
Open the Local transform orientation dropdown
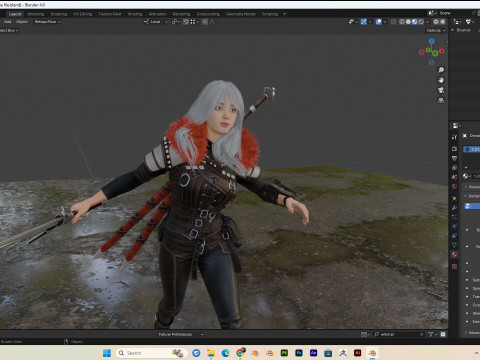156,22
